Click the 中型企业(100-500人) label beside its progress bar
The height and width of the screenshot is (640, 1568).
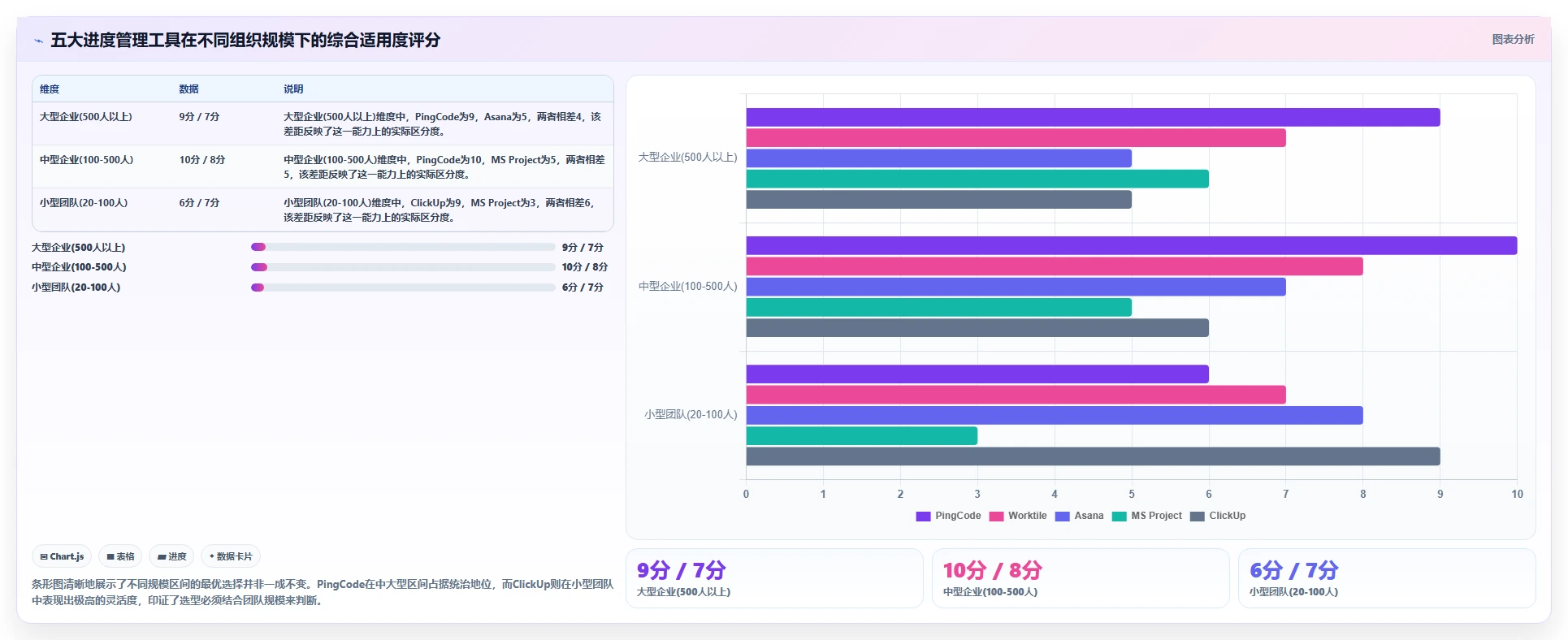pyautogui.click(x=79, y=267)
